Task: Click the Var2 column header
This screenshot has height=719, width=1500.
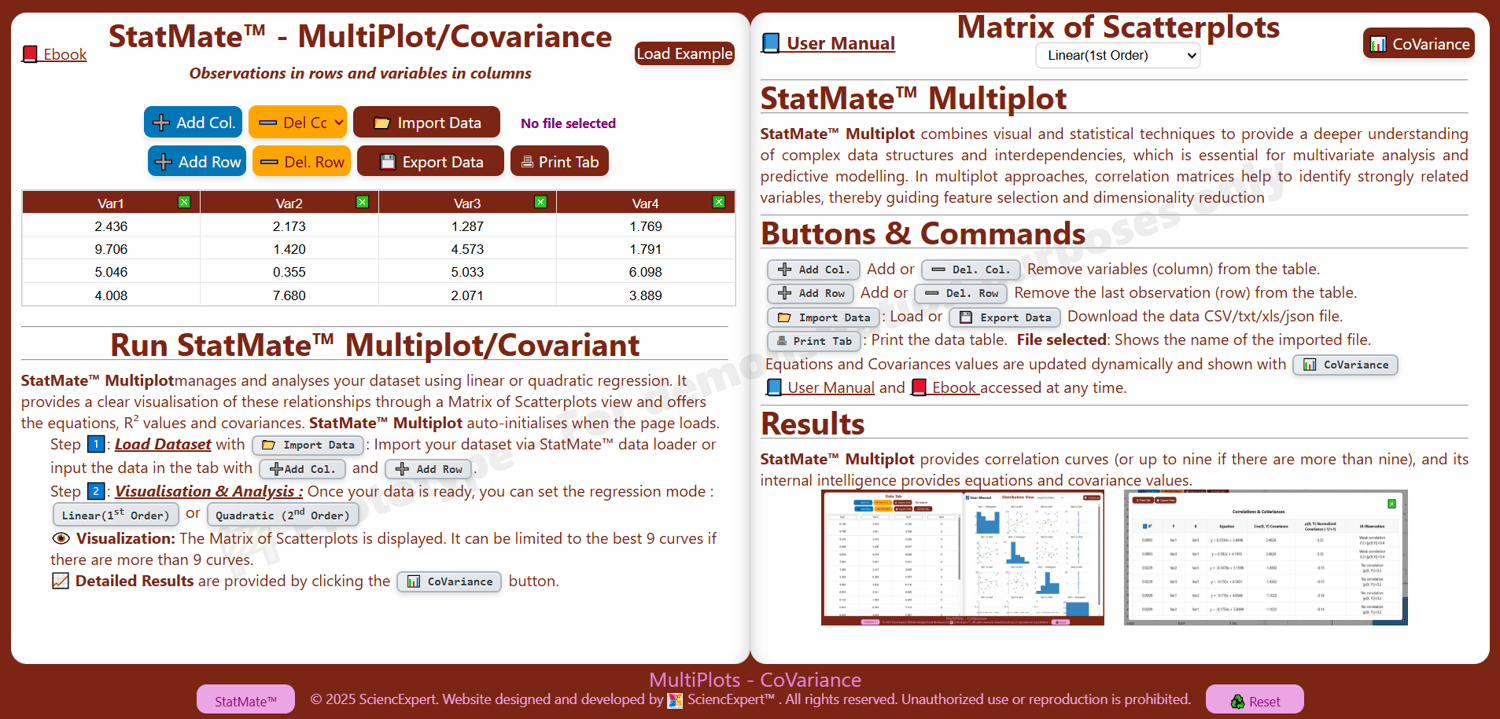Action: (x=289, y=203)
